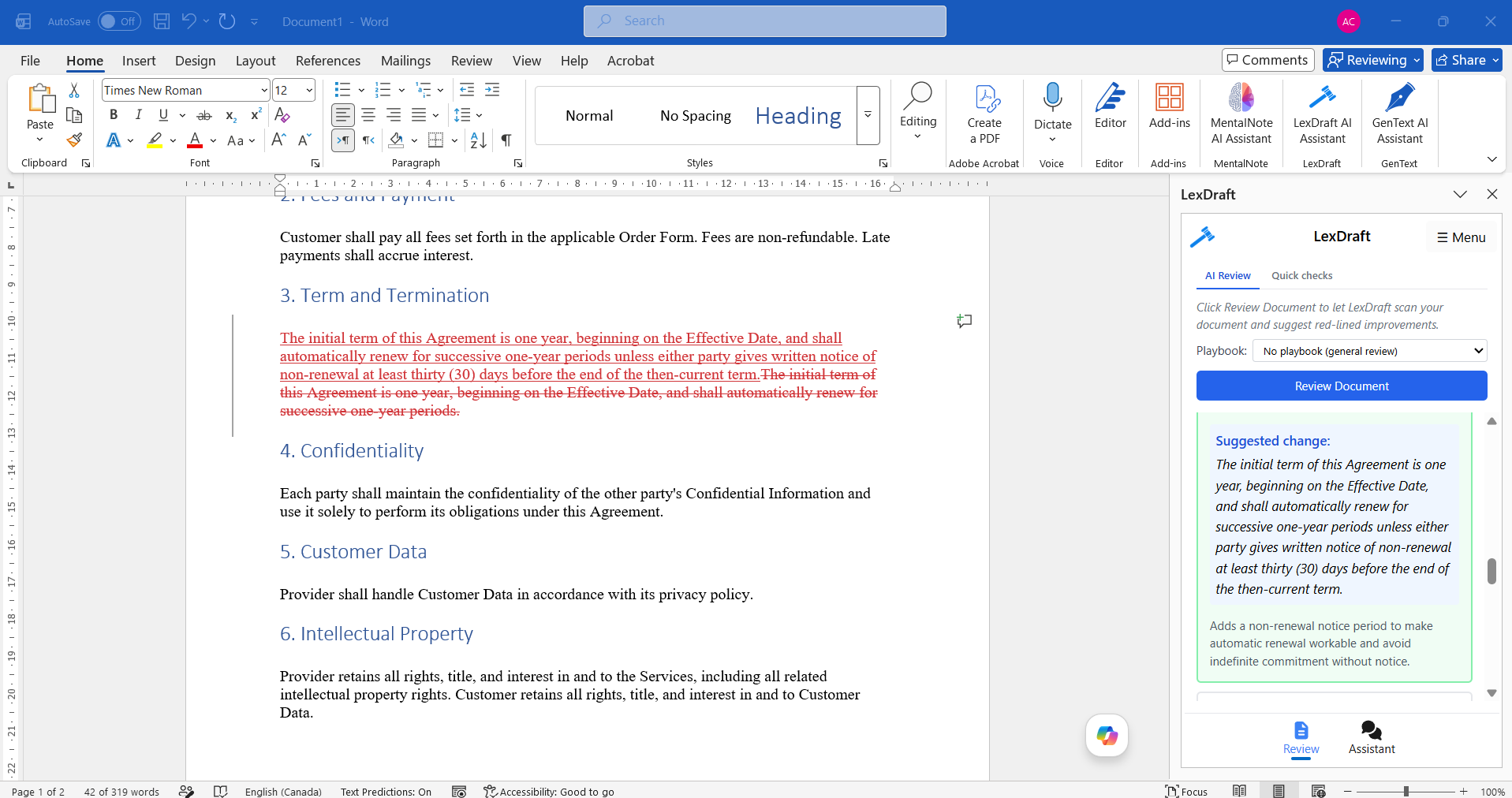Click the Redo icon in title bar
The width and height of the screenshot is (1512, 798).
pyautogui.click(x=227, y=21)
